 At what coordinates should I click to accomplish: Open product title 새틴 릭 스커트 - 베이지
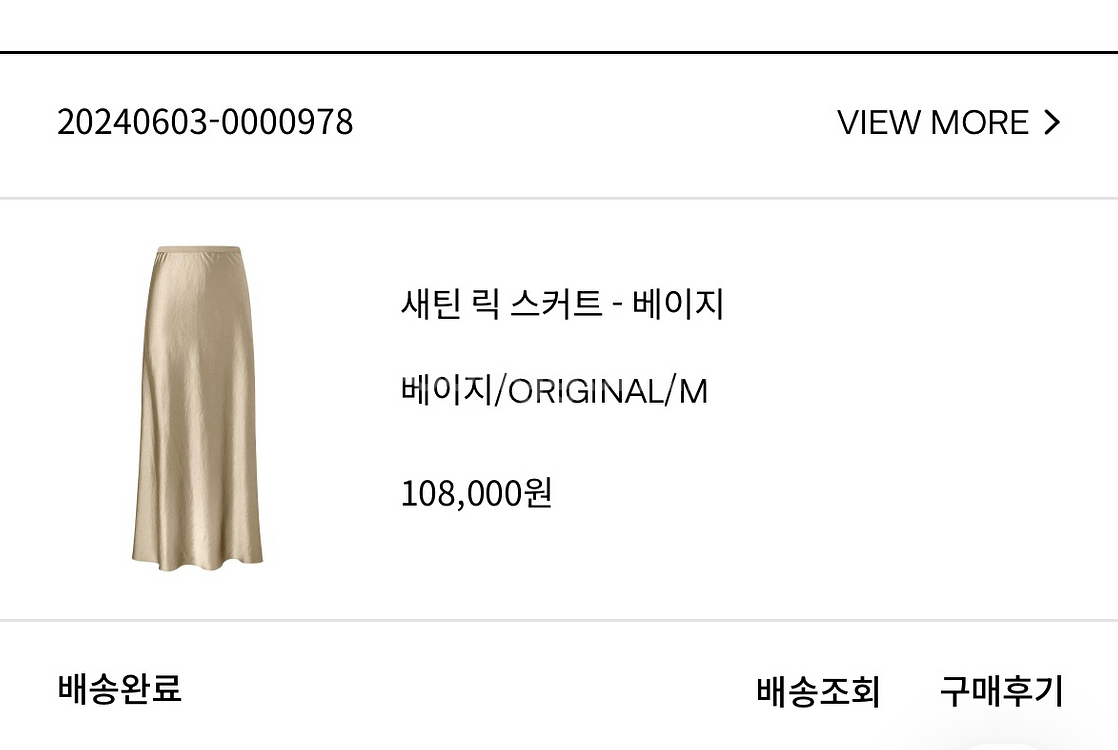(562, 304)
